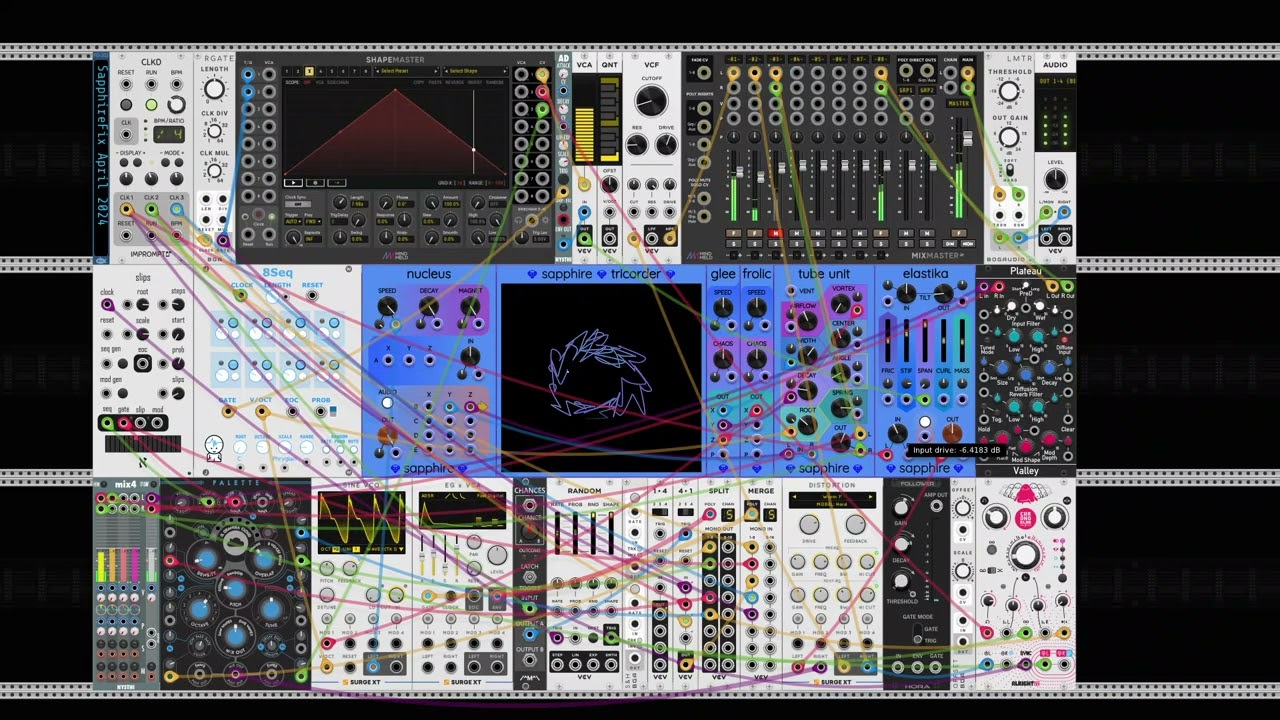Click the VCF CUTOFF knob
1280x720 pixels.
651,100
